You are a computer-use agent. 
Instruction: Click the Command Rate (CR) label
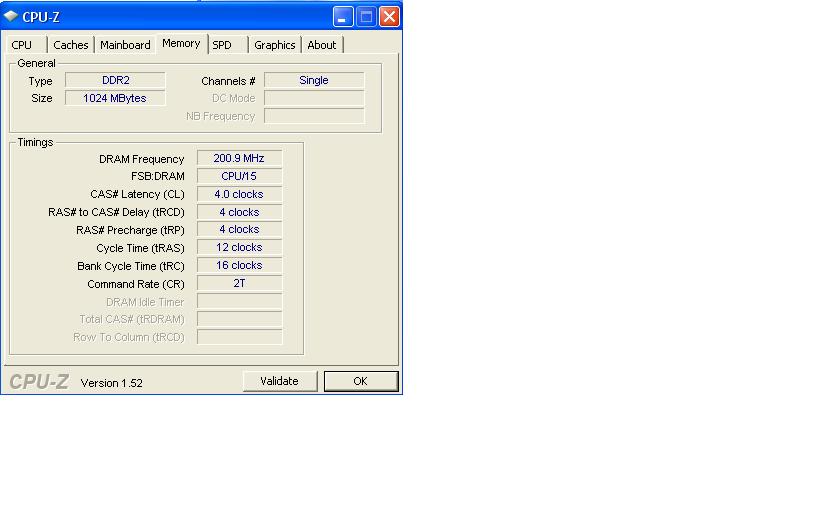pos(136,284)
